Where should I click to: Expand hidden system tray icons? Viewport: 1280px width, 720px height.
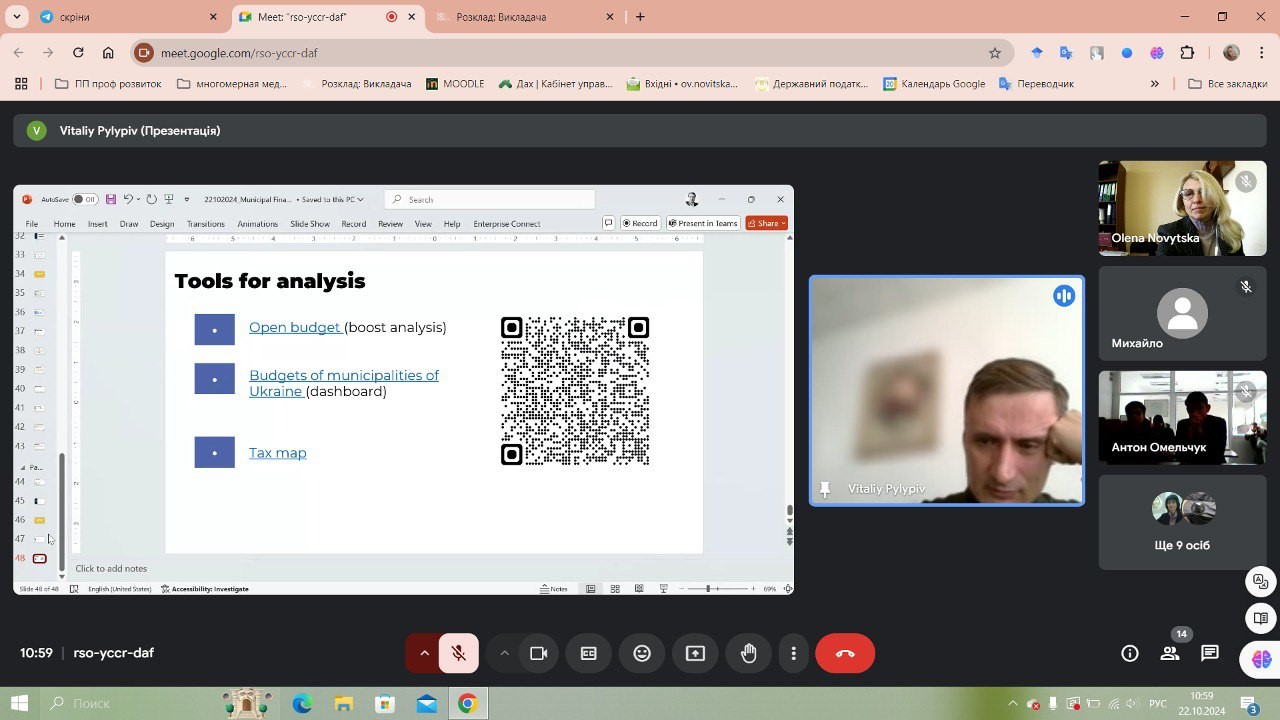1012,704
